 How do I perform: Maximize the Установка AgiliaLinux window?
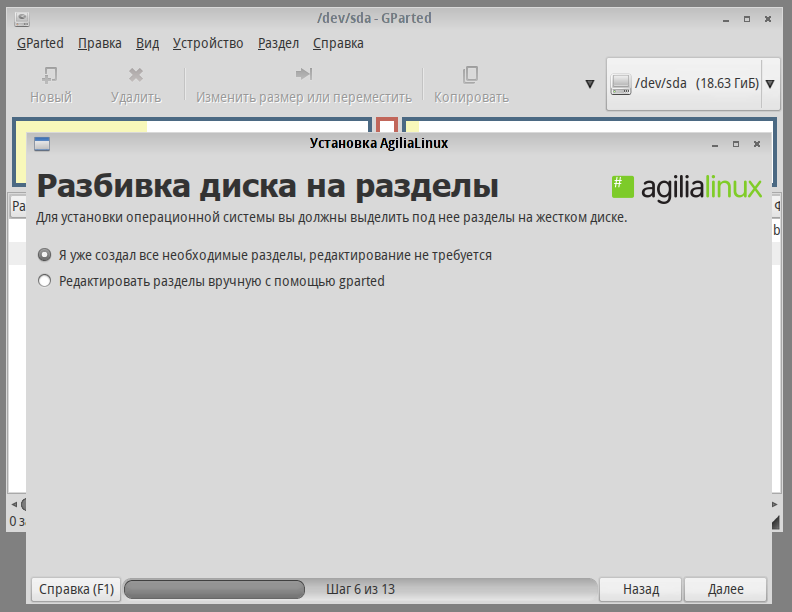[736, 144]
